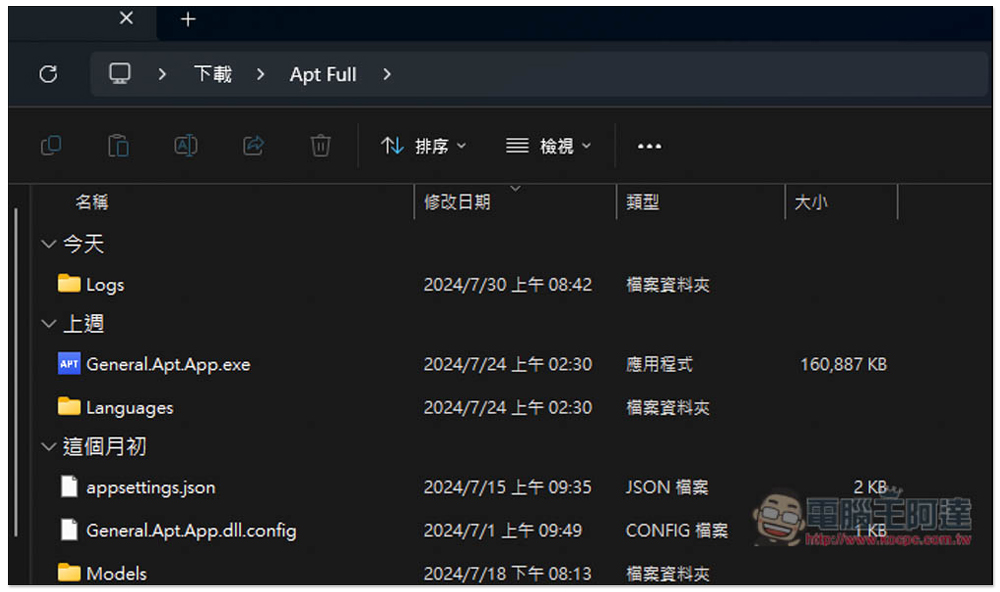Go to 下載 in the address bar
This screenshot has height=592, width=1000.
tap(213, 74)
